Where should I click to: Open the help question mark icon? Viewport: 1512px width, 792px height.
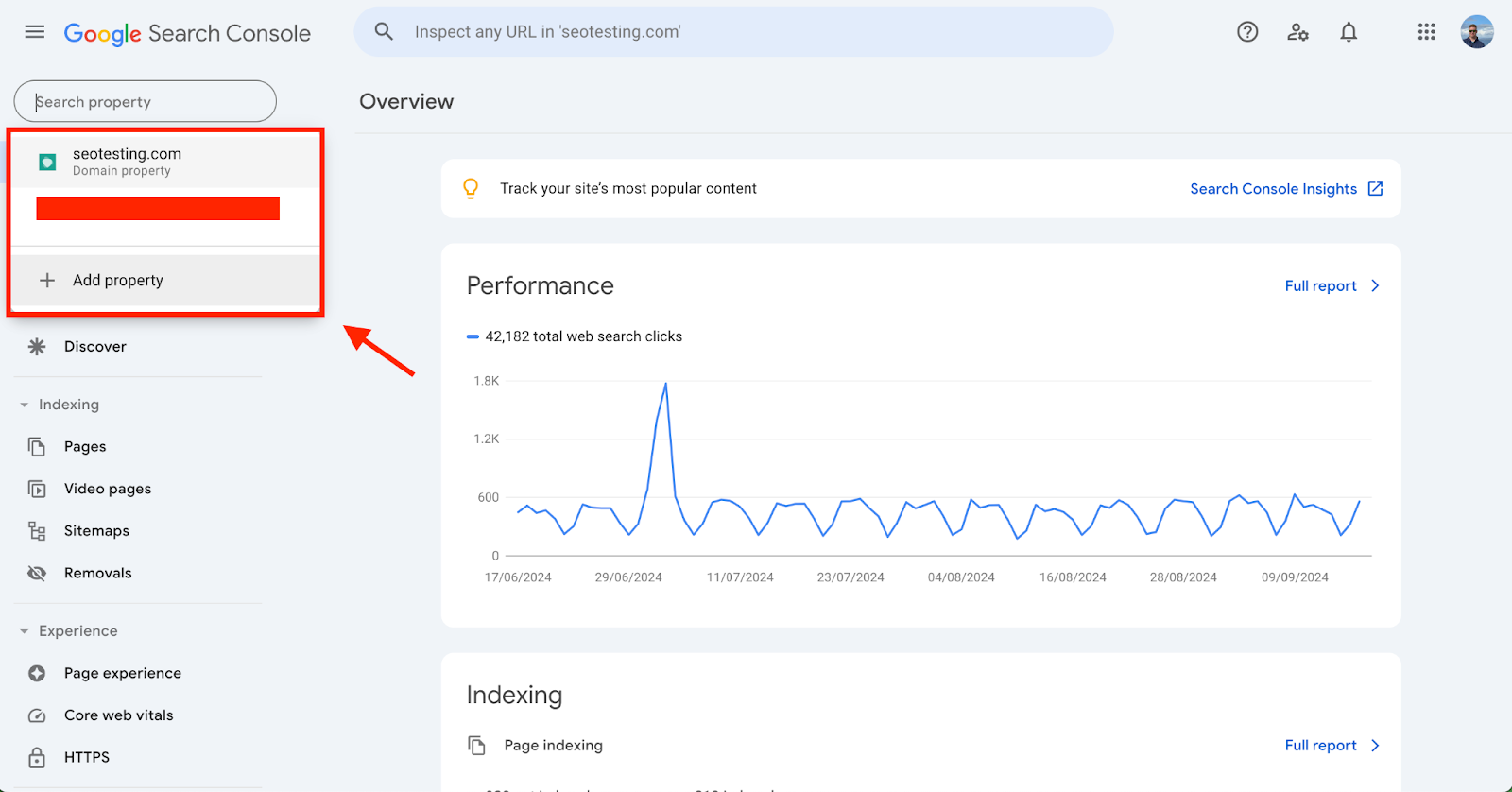point(1247,32)
